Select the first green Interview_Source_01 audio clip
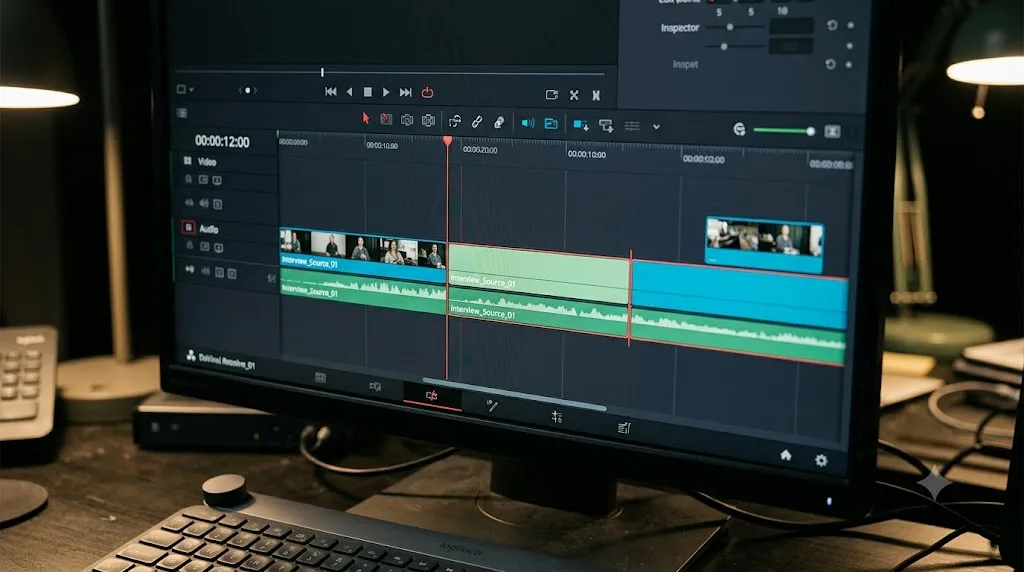This screenshot has height=572, width=1024. click(x=363, y=293)
